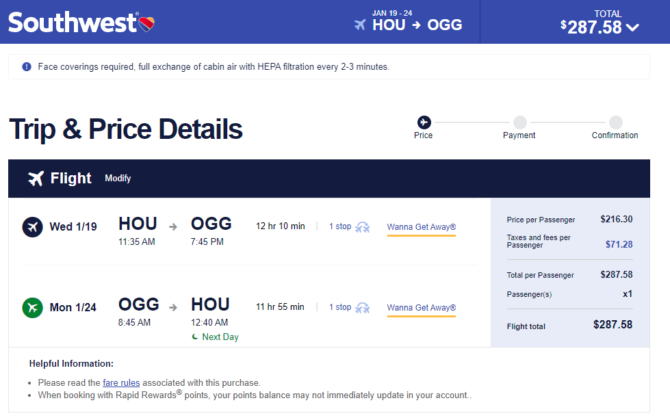Viewport: 670px width, 418px height.
Task: Click the blue info icon in notice
Action: click(x=26, y=67)
